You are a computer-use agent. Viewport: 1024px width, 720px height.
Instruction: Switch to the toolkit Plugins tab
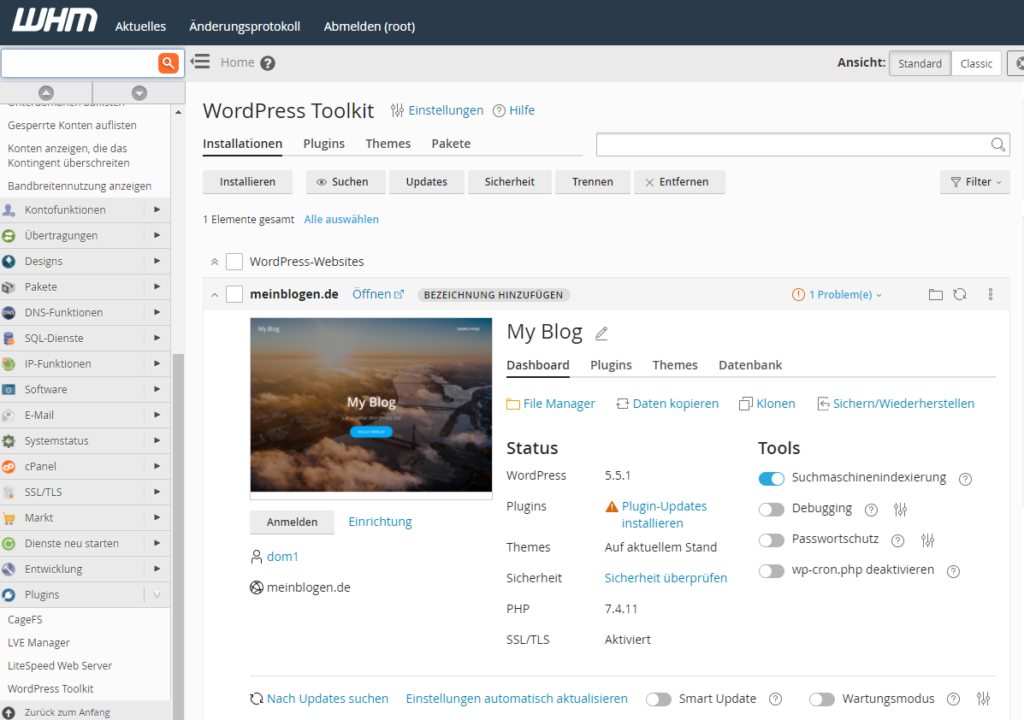[x=324, y=144]
